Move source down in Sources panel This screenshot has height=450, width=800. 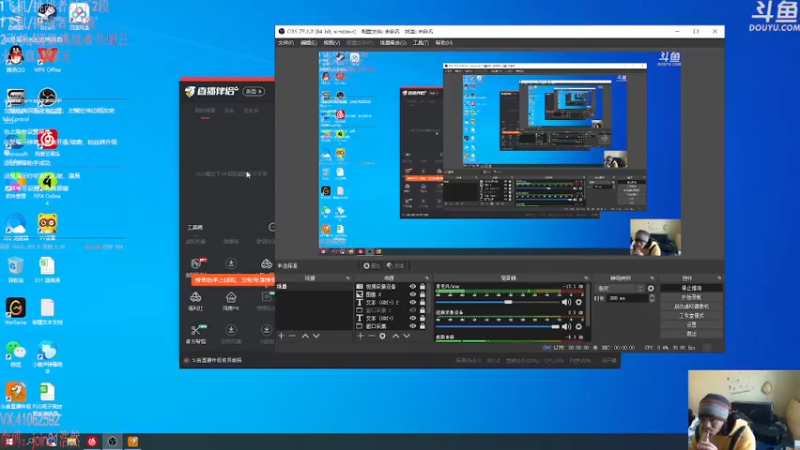(x=407, y=336)
